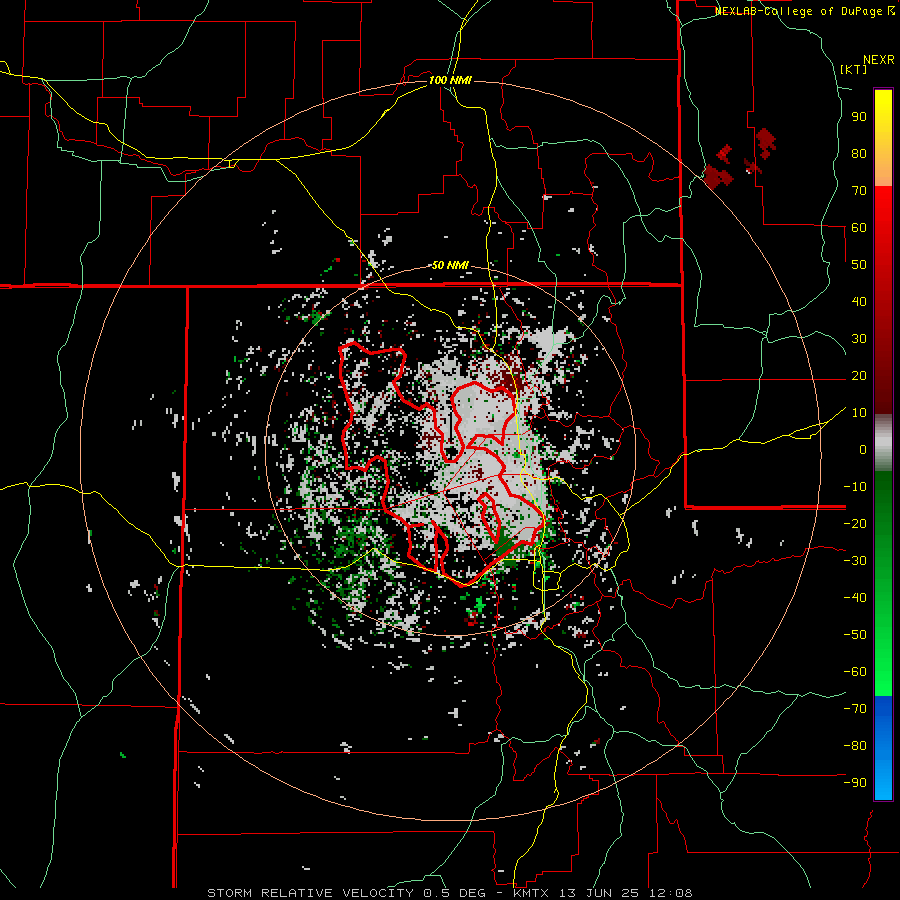Viewport: 900px width, 900px height.
Task: Click the -40 value on velocity scale
Action: pos(855,598)
